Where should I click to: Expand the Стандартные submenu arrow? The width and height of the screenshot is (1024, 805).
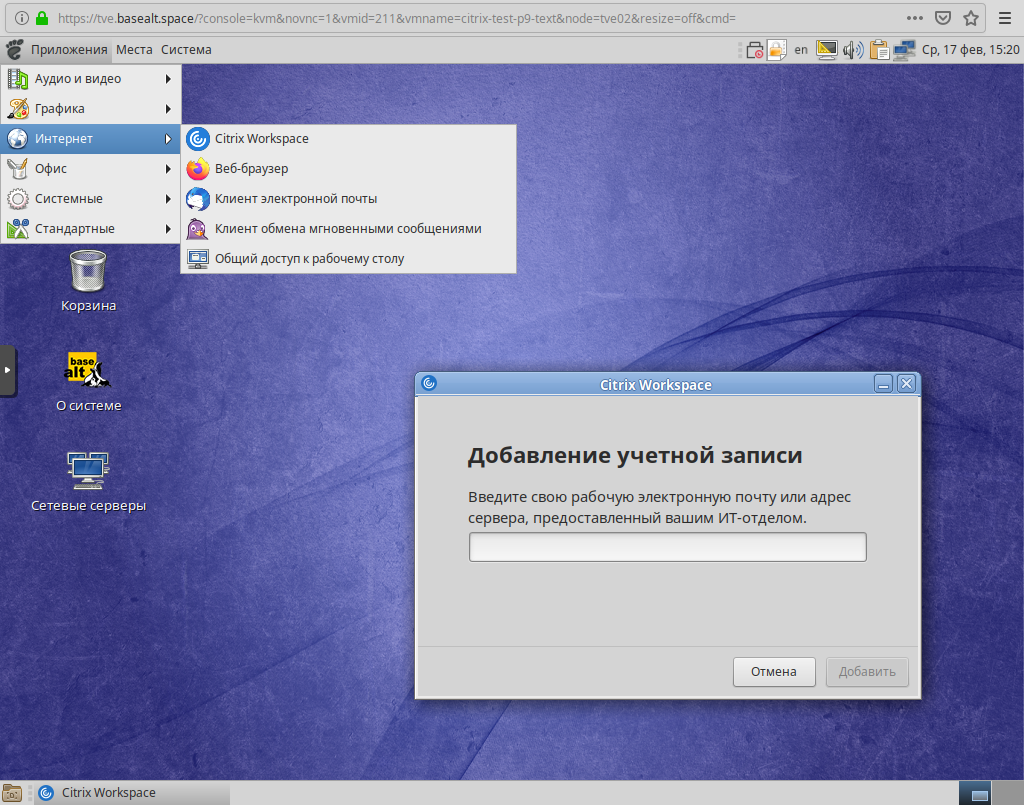point(168,229)
